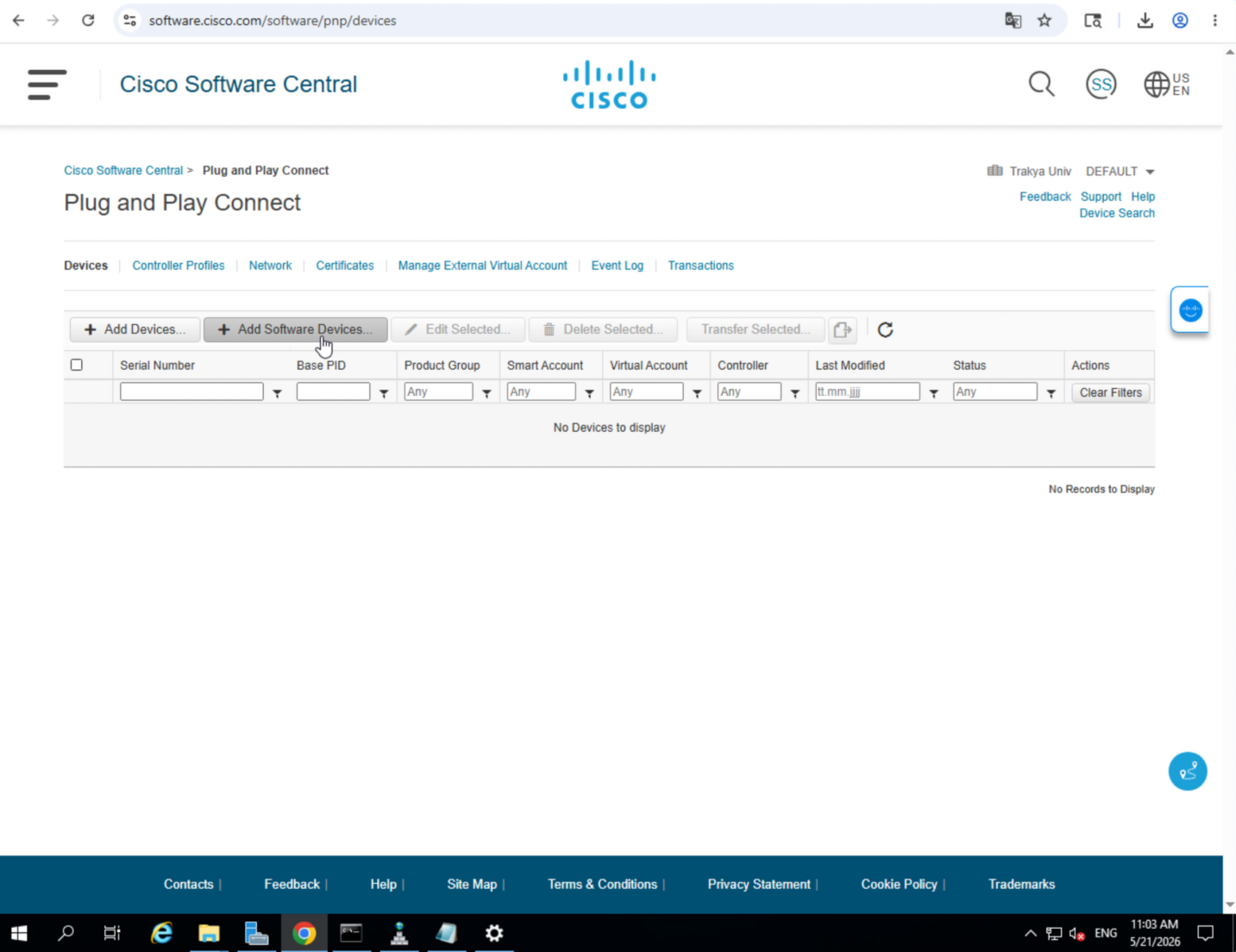1236x952 pixels.
Task: Open the chat assistant widget on right edge
Action: pos(1190,310)
